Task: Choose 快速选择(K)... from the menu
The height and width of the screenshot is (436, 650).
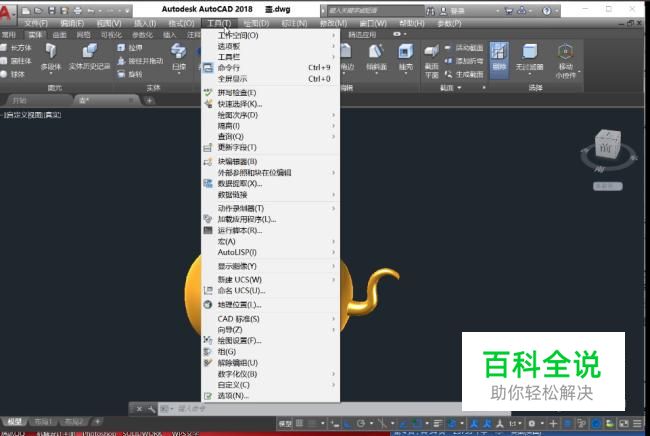Action: click(270, 104)
